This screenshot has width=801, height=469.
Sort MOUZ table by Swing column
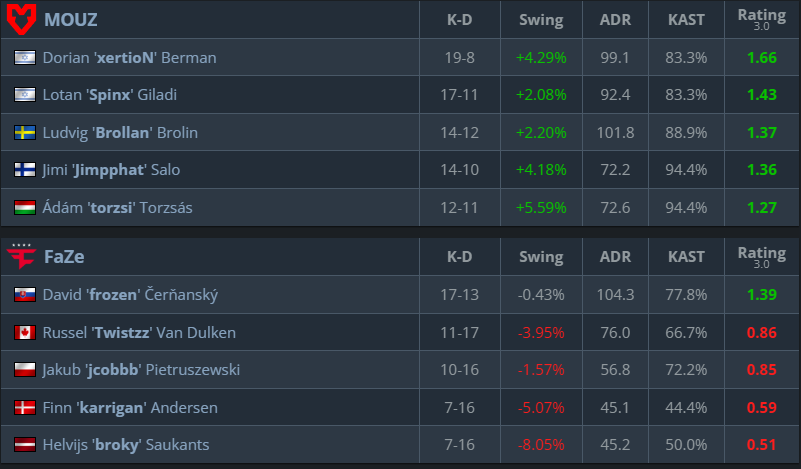pos(541,19)
